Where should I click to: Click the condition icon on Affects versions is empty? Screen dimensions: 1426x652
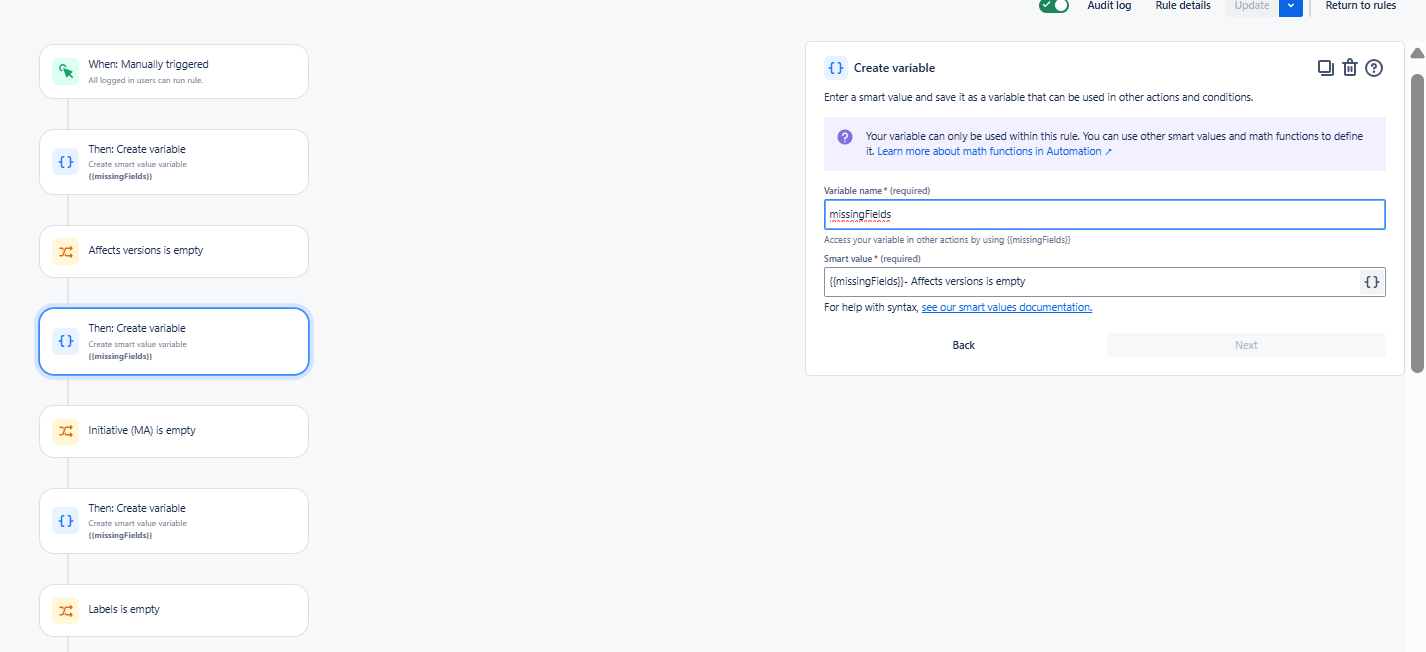point(64,251)
